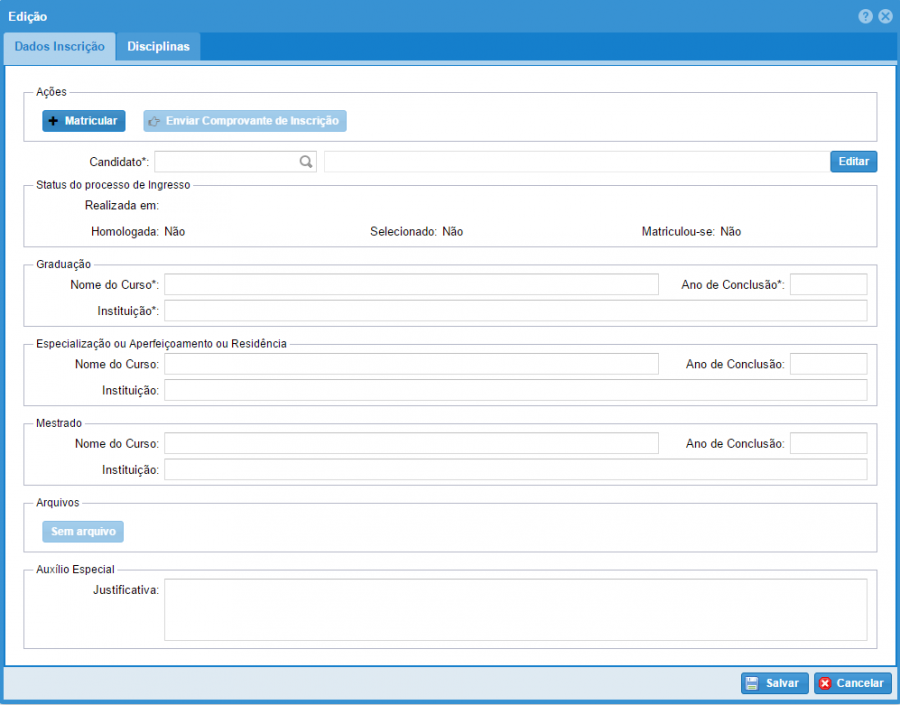This screenshot has width=900, height=705.
Task: Click Graduação Nome do Curso field
Action: click(x=411, y=284)
